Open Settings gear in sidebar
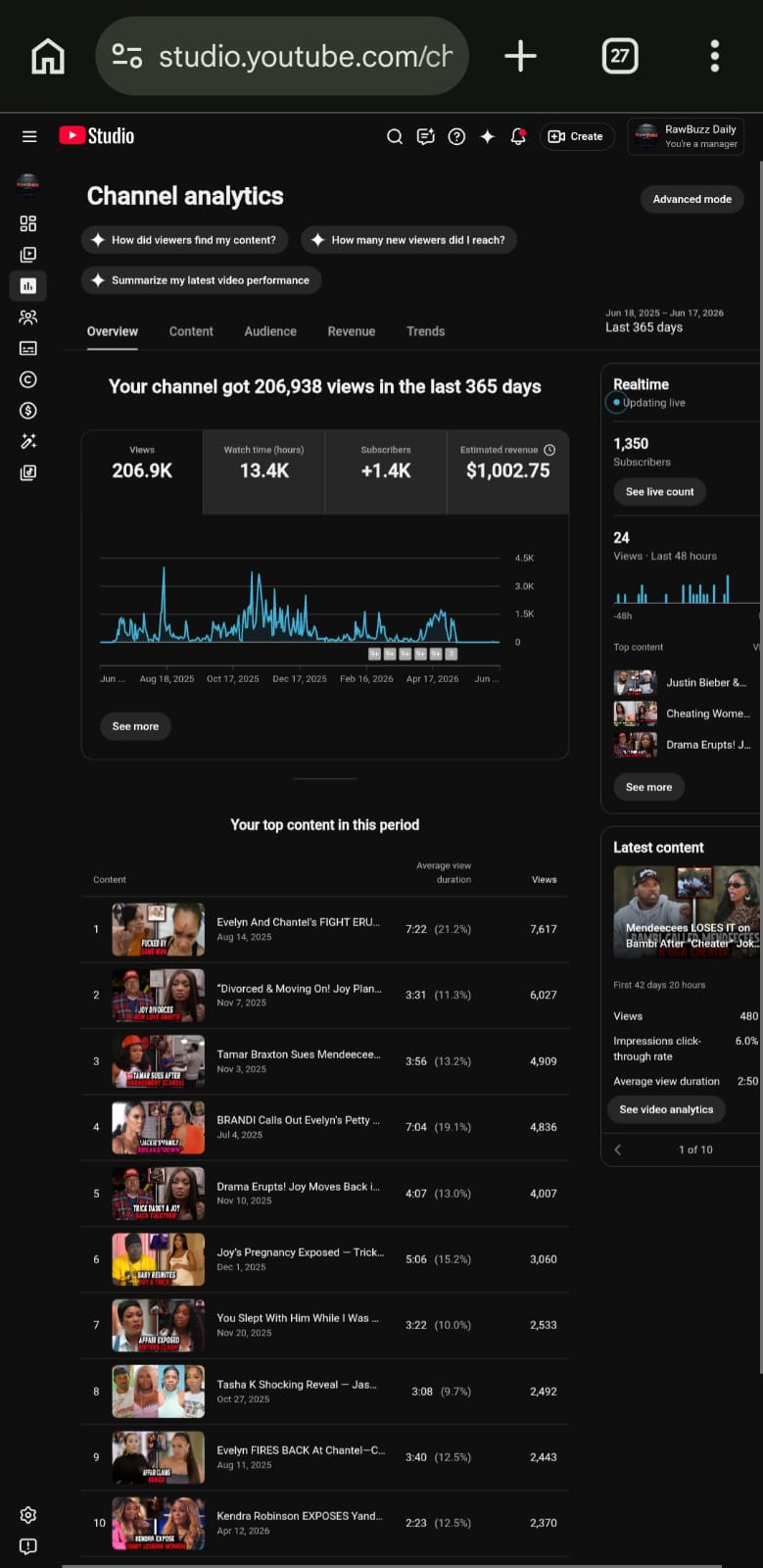 (x=28, y=1515)
